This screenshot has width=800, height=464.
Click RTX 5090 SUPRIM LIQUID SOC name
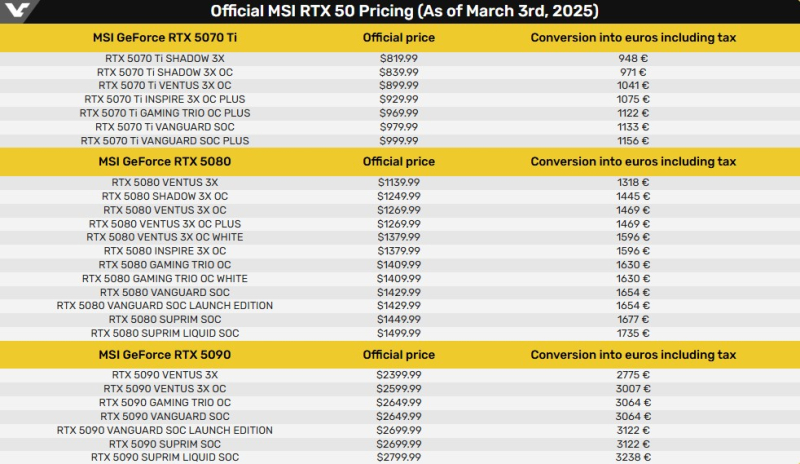164,457
